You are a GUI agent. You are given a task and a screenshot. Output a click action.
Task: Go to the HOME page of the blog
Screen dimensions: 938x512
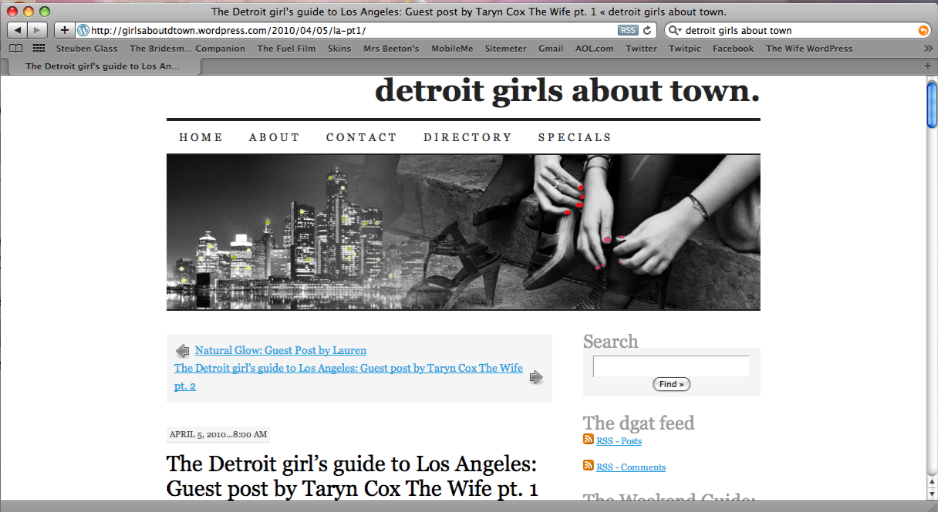pyautogui.click(x=201, y=137)
